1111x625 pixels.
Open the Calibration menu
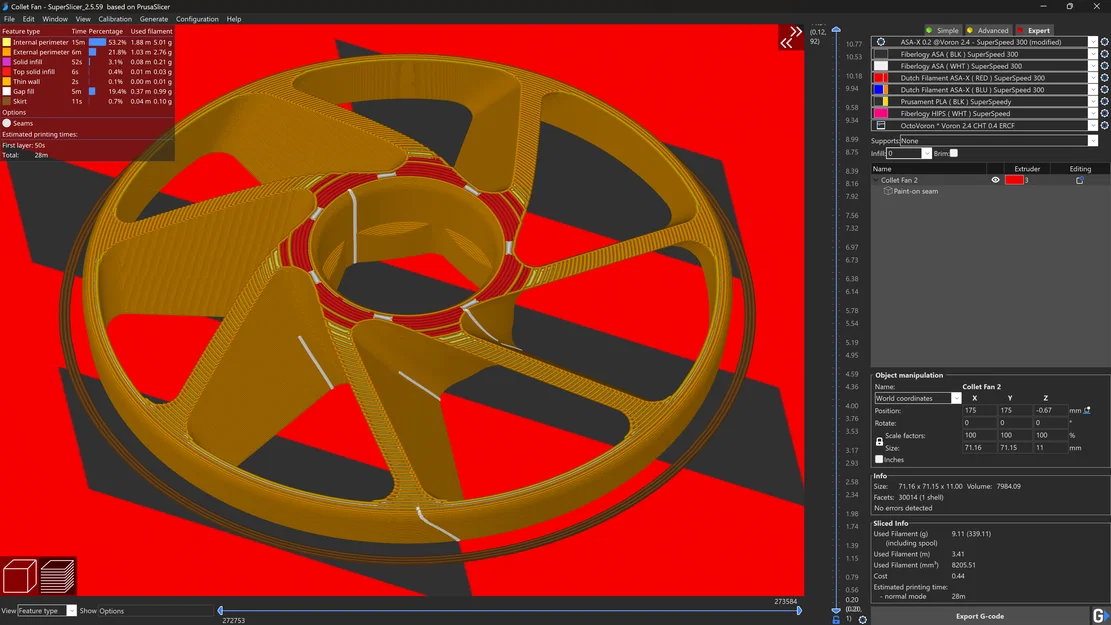(x=115, y=19)
